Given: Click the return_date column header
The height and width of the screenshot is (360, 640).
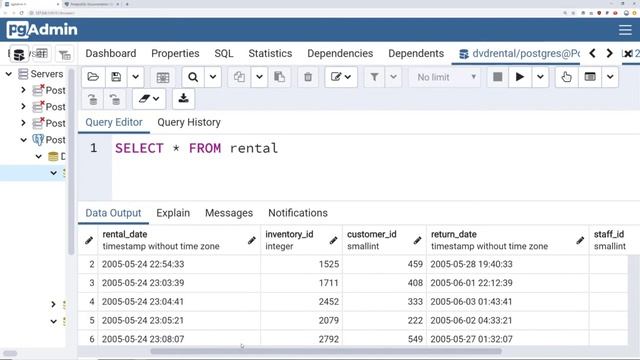Looking at the screenshot, I should click(x=508, y=240).
